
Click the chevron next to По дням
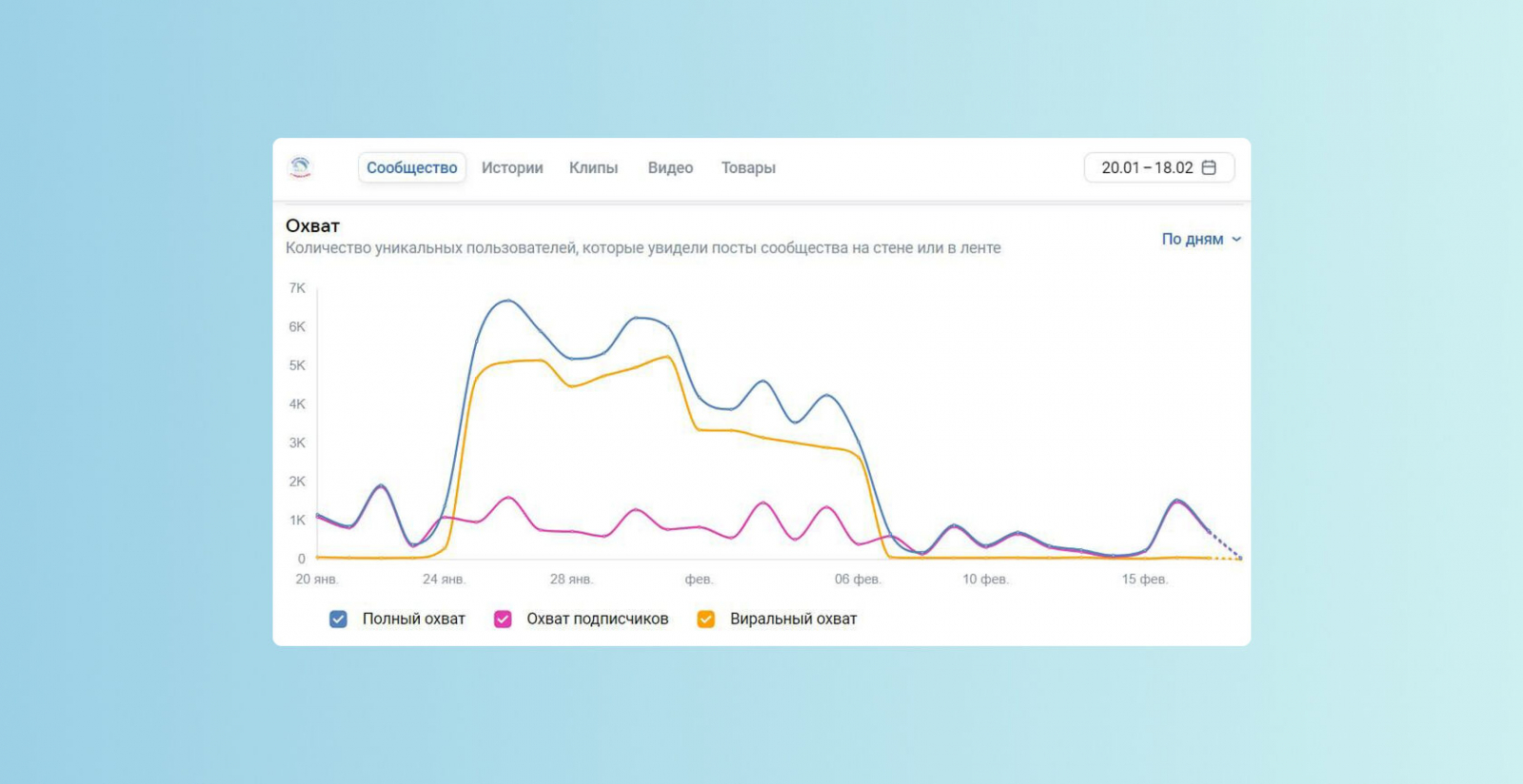[1236, 240]
